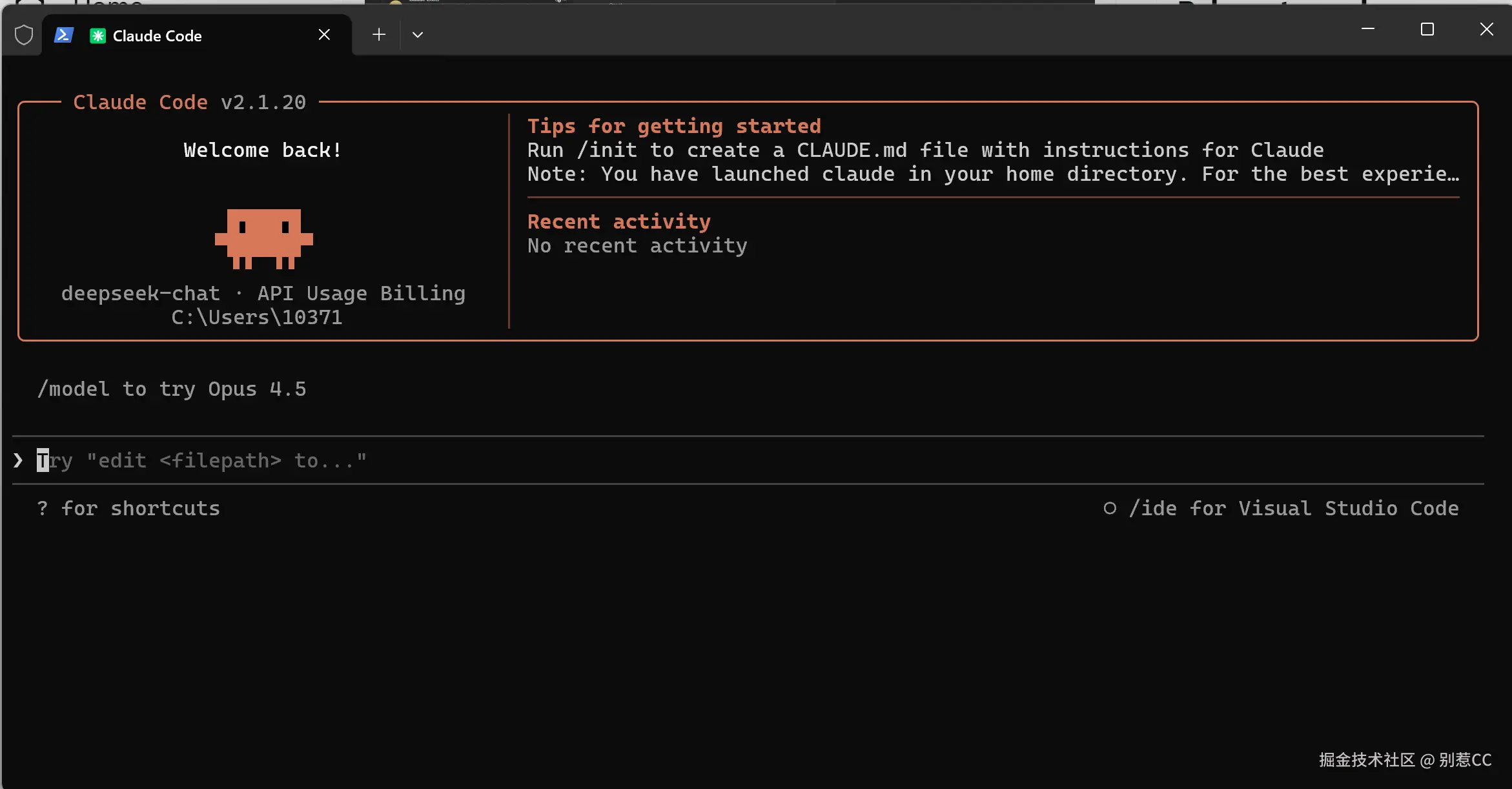Image resolution: width=1512 pixels, height=789 pixels.
Task: Click the "Tips for getting started" heading
Action: pos(674,126)
